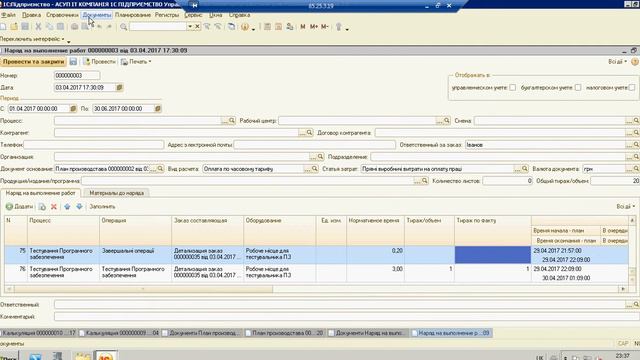Add a row with Додати button
The width and height of the screenshot is (640, 360).
(19, 207)
